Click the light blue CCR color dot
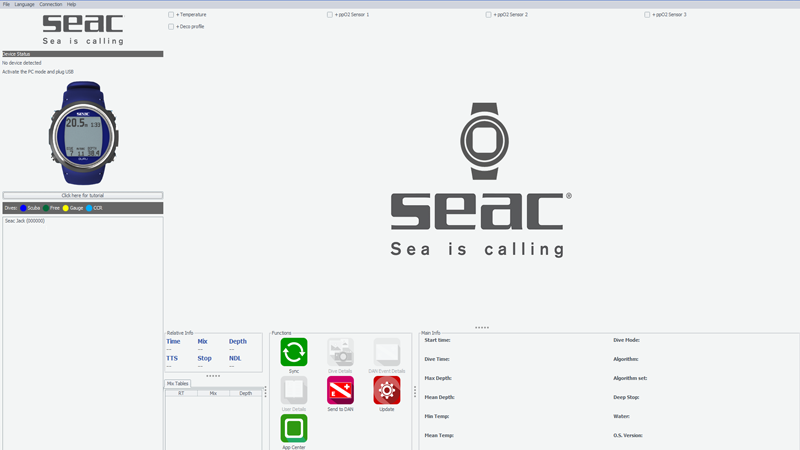This screenshot has height=450, width=800. pos(89,208)
